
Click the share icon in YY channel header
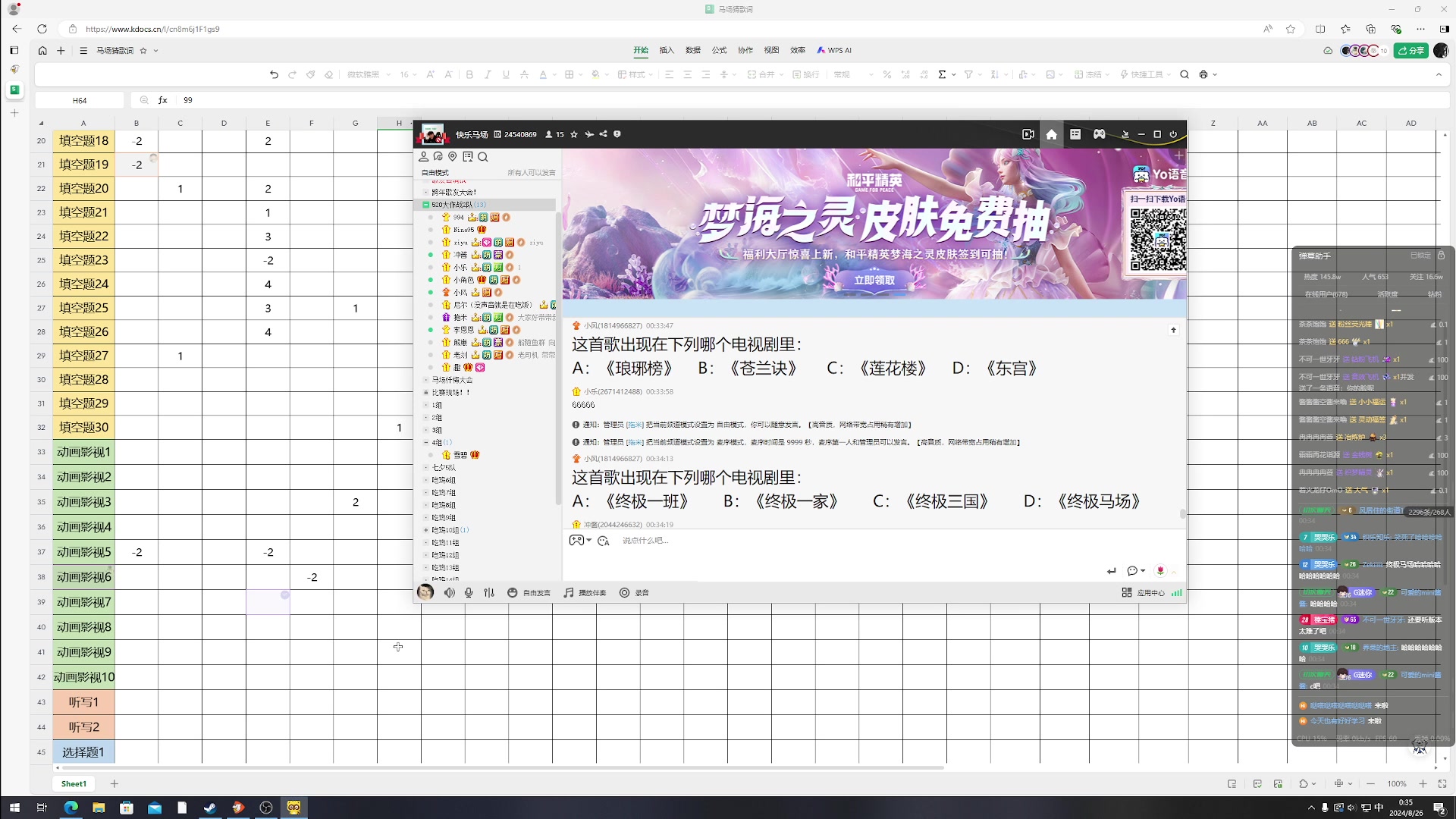[x=604, y=134]
